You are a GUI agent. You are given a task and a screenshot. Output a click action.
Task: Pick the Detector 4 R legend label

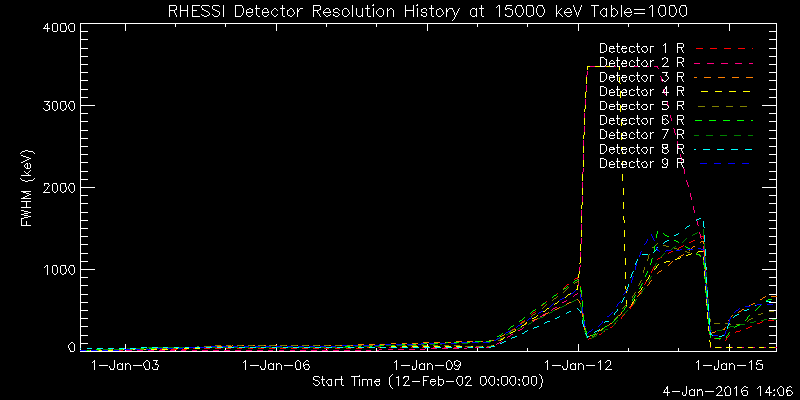(x=641, y=91)
